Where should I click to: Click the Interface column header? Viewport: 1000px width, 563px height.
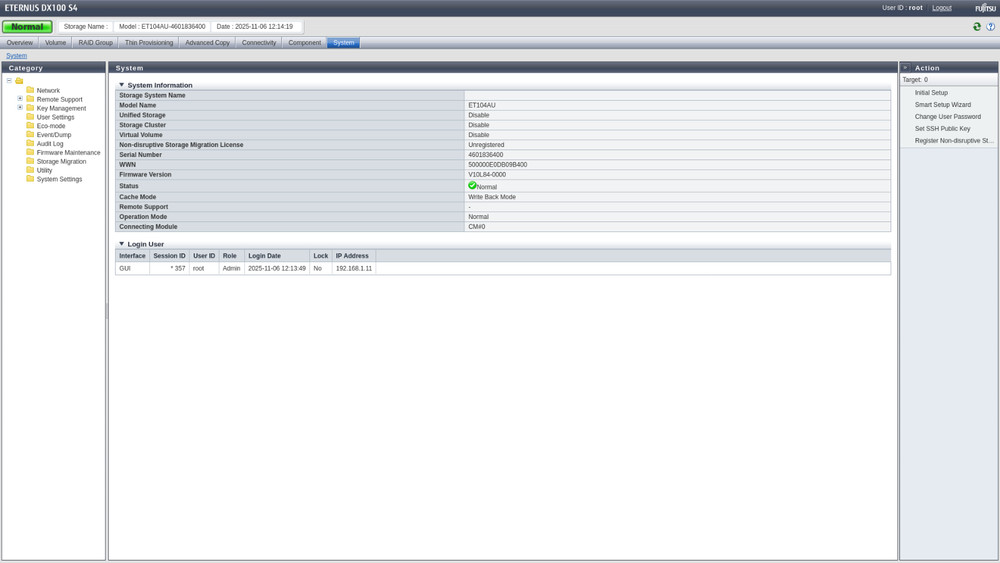[x=132, y=256]
